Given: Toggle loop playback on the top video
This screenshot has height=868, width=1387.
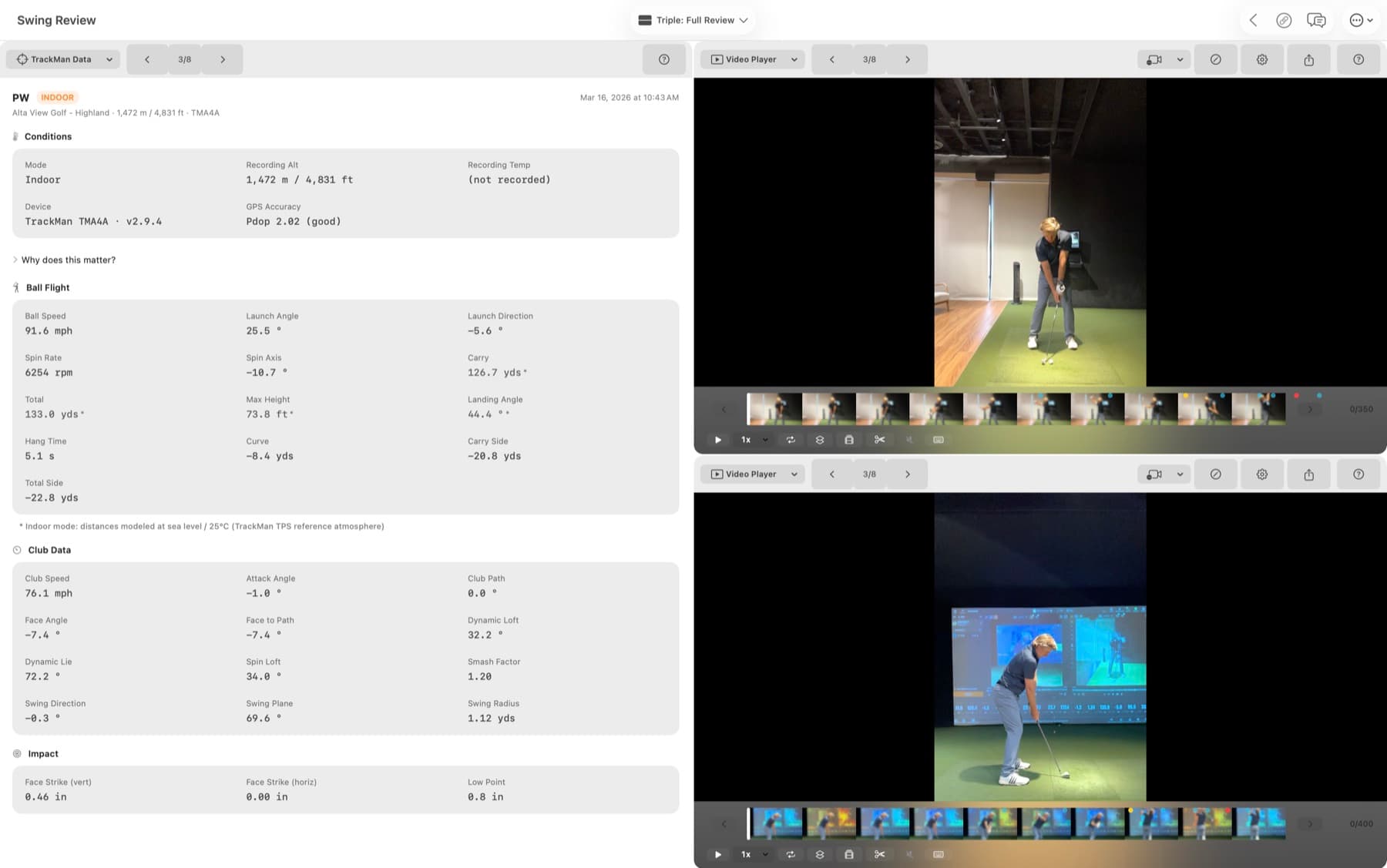Looking at the screenshot, I should pyautogui.click(x=791, y=440).
